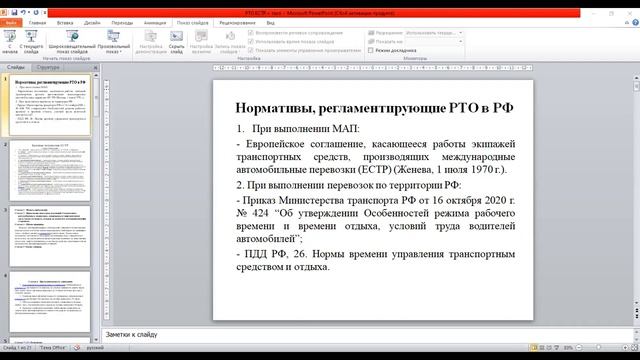Screen dimensions: 640x360
Task: Click spell check icon in status bar
Action: (76, 348)
